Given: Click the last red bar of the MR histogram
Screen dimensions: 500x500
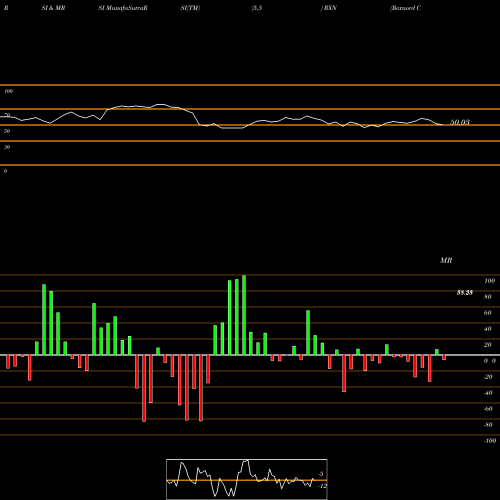Looking at the screenshot, I should point(444,358).
